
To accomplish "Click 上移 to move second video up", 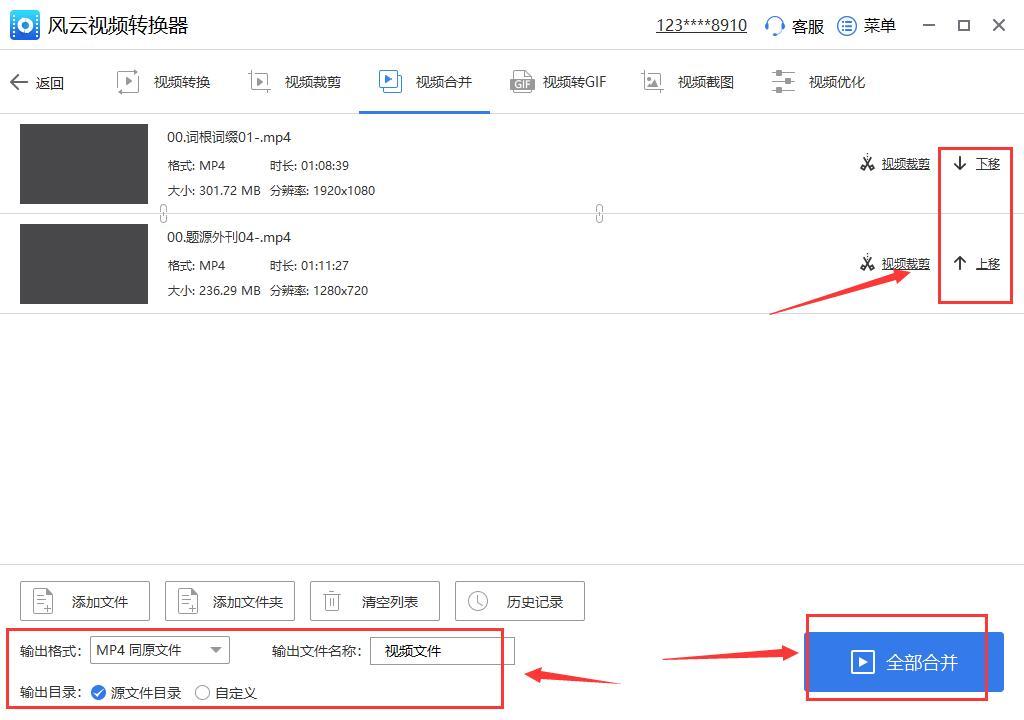I will 988,263.
